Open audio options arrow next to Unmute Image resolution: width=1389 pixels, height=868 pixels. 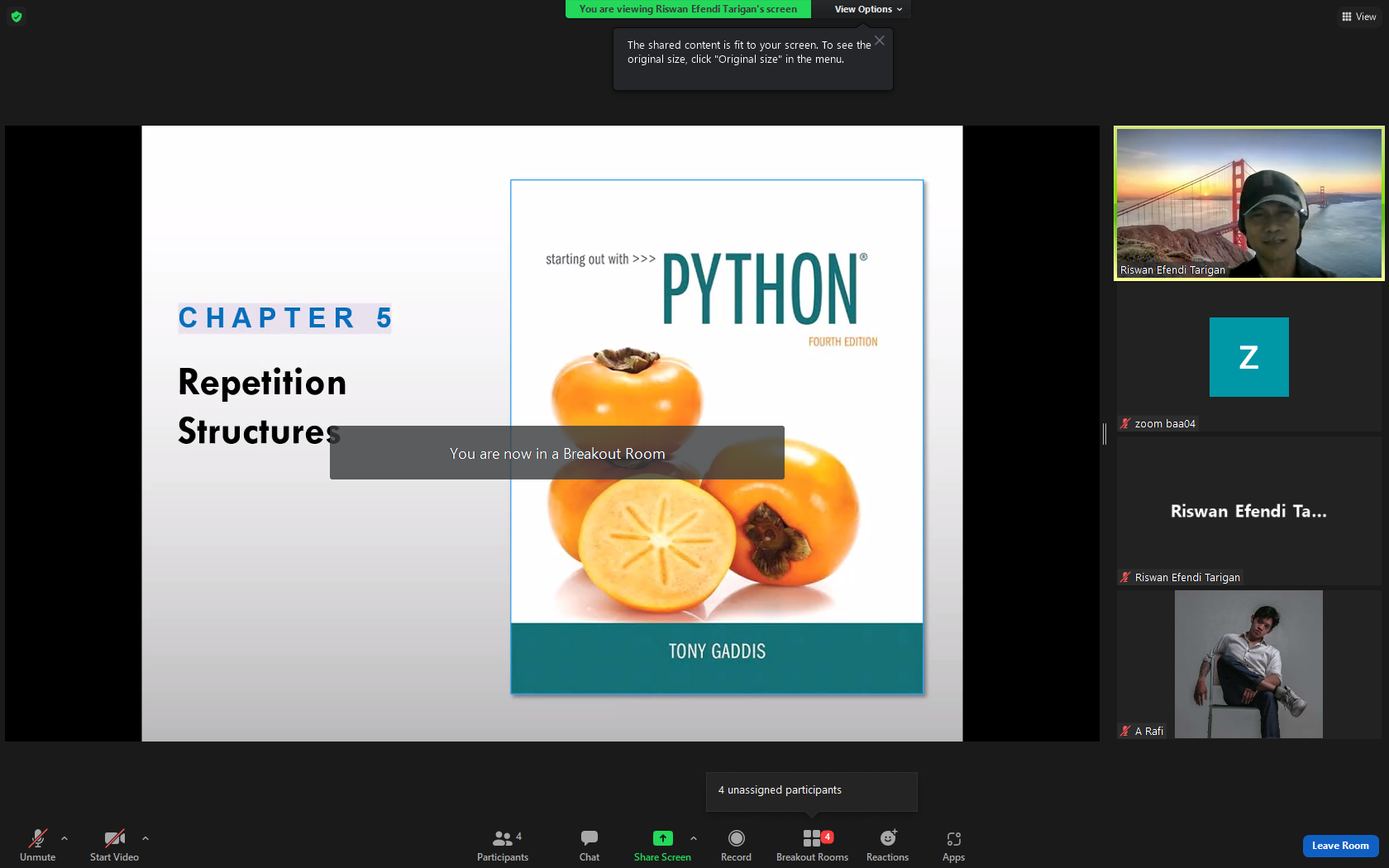coord(64,838)
